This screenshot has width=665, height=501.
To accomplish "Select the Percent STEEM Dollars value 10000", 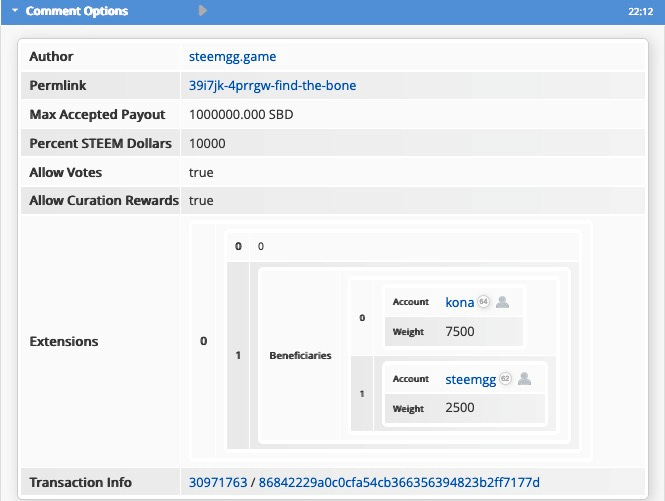I will pyautogui.click(x=207, y=143).
